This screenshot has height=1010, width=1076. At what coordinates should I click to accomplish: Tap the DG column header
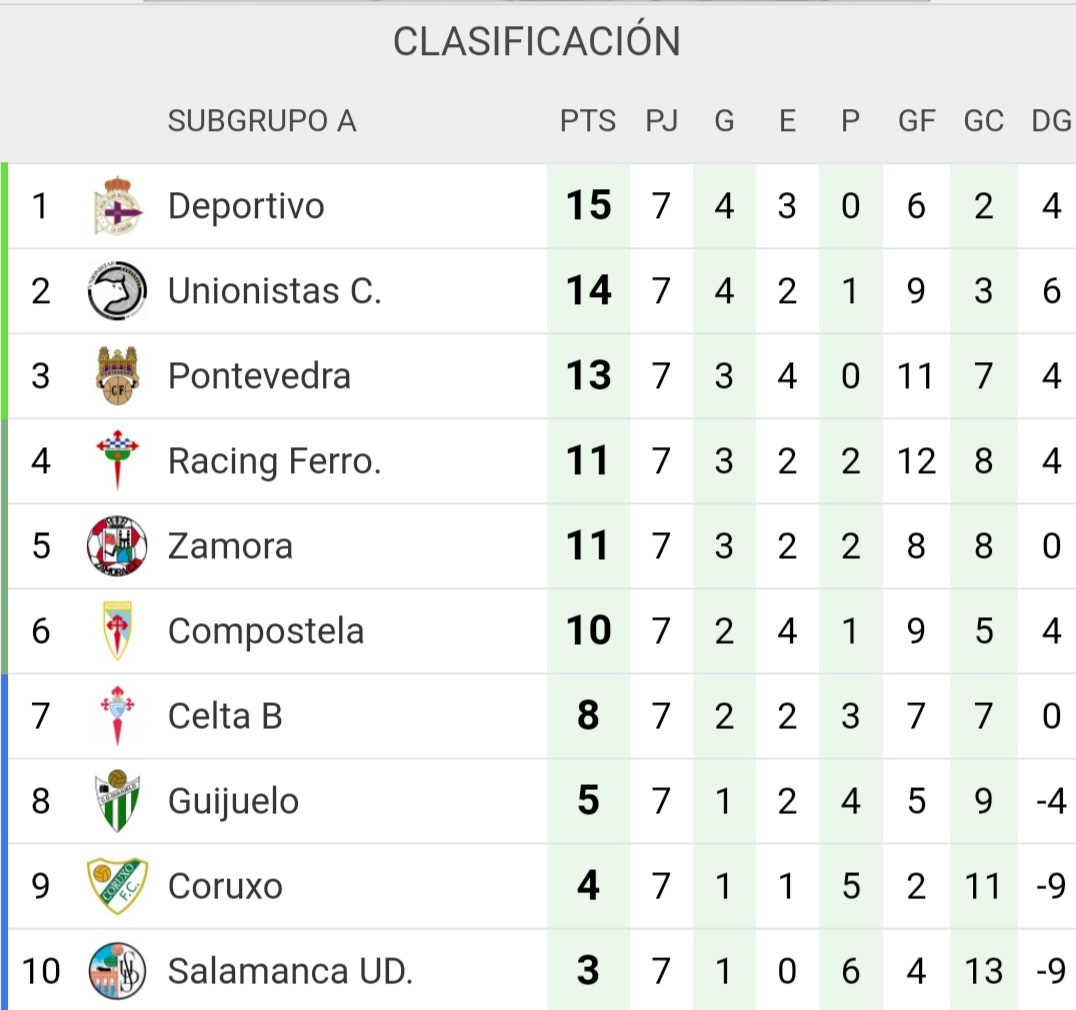[x=1051, y=121]
